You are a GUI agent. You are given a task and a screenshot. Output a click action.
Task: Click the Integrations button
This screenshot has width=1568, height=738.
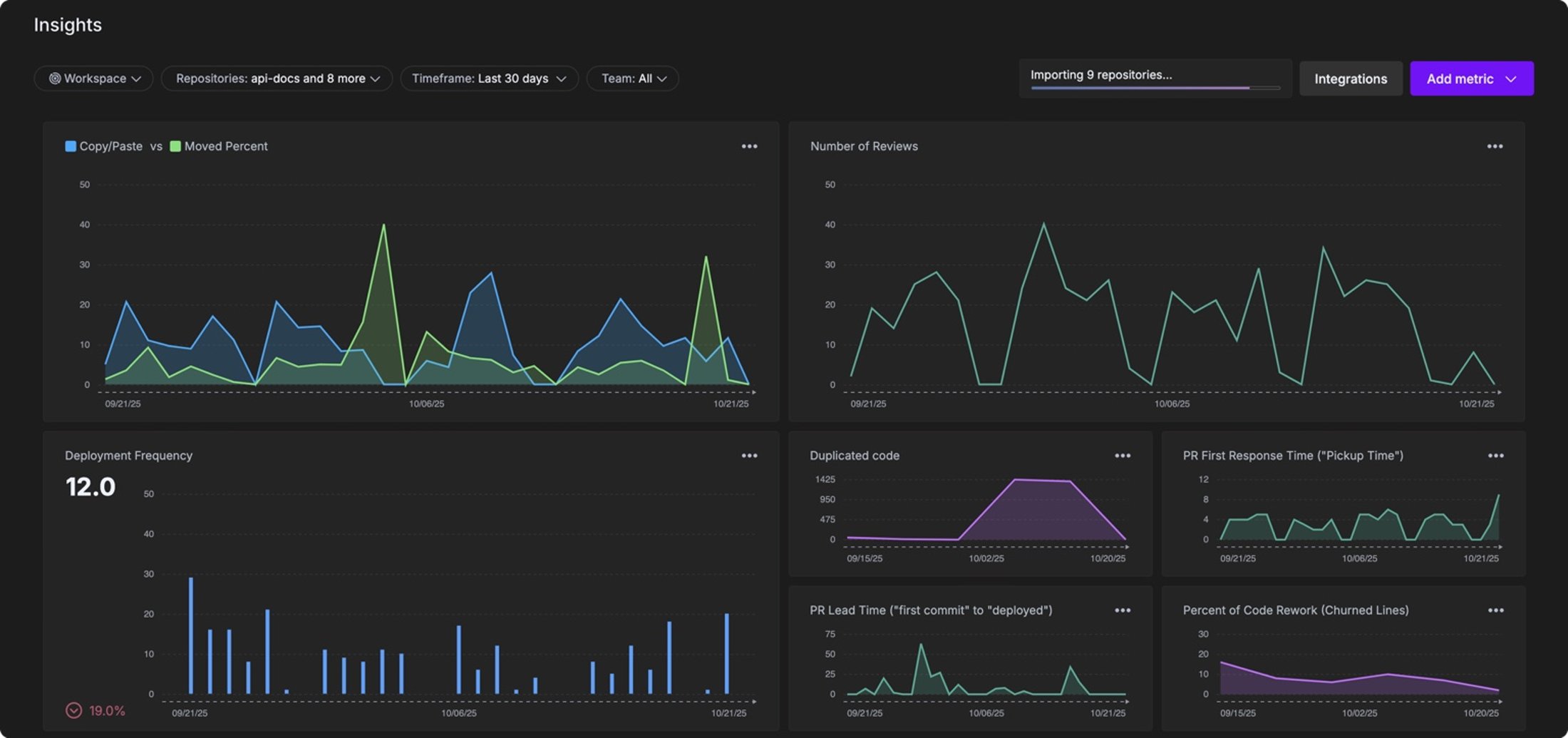click(1351, 78)
